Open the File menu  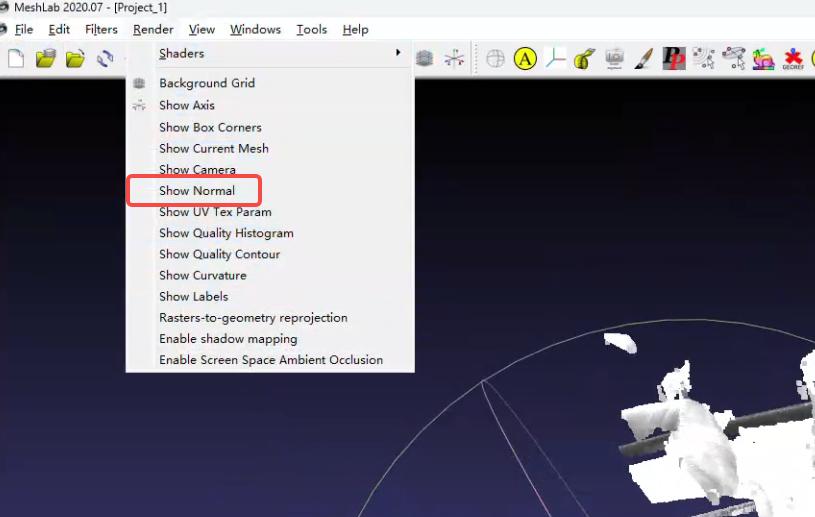(23, 29)
